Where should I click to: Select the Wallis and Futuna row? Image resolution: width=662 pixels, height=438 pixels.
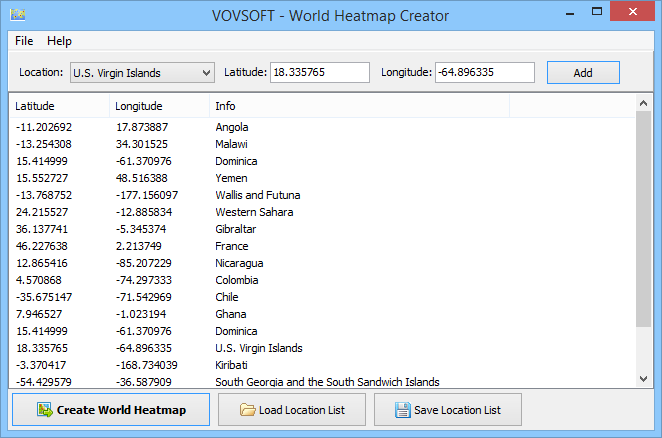(x=322, y=195)
